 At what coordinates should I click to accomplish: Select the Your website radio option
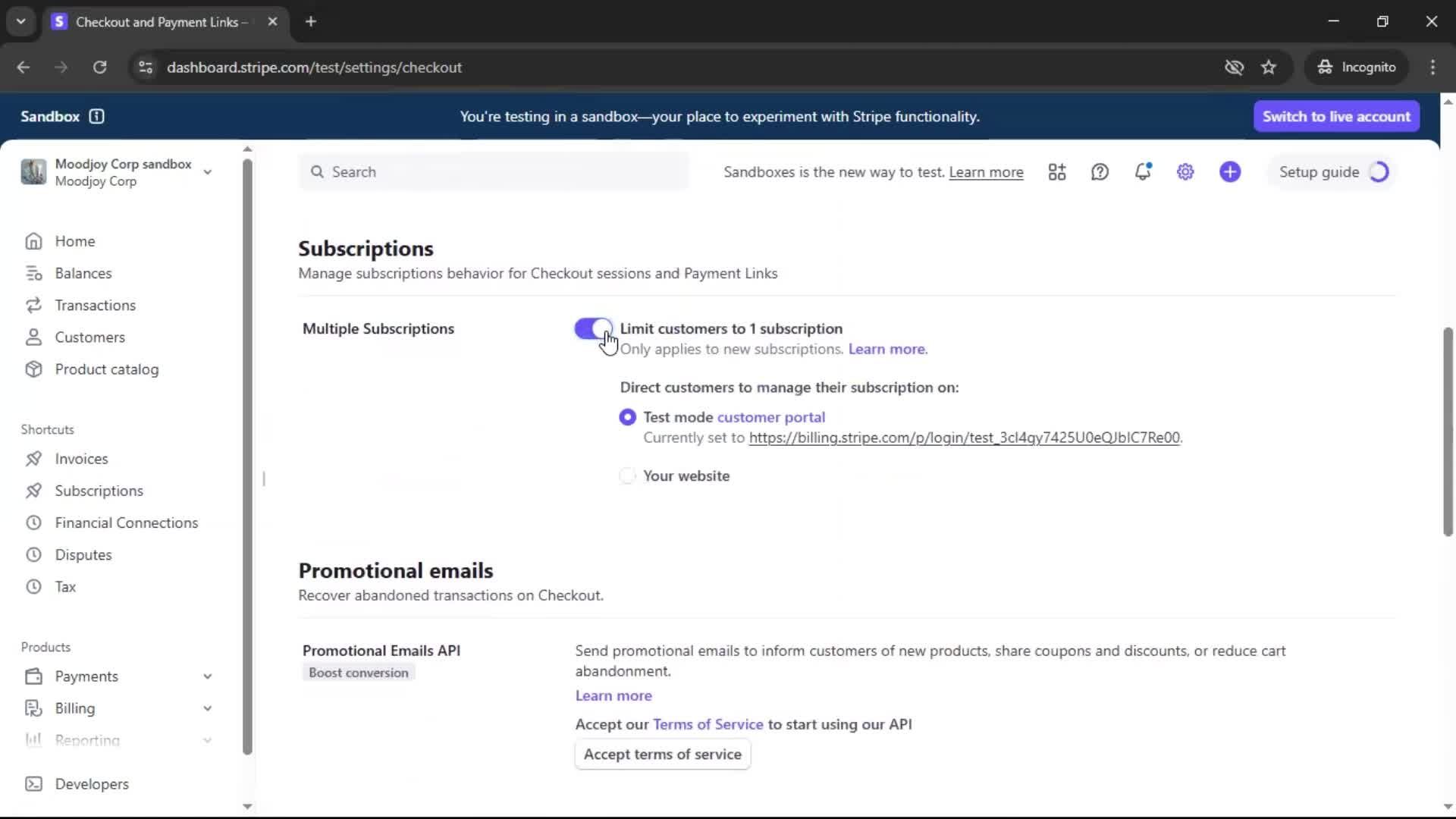[627, 476]
